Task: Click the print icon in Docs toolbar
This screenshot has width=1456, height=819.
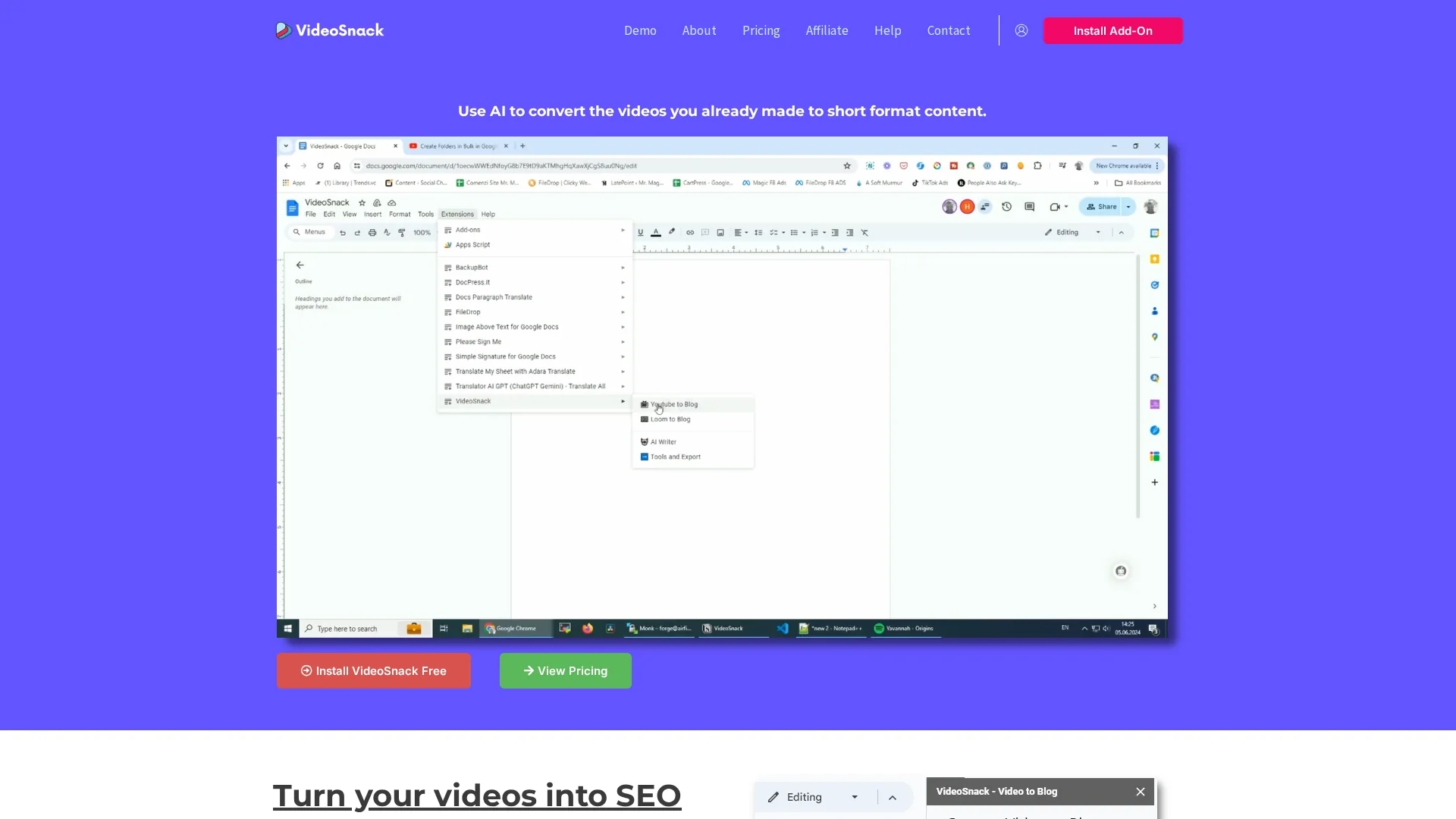Action: click(372, 233)
